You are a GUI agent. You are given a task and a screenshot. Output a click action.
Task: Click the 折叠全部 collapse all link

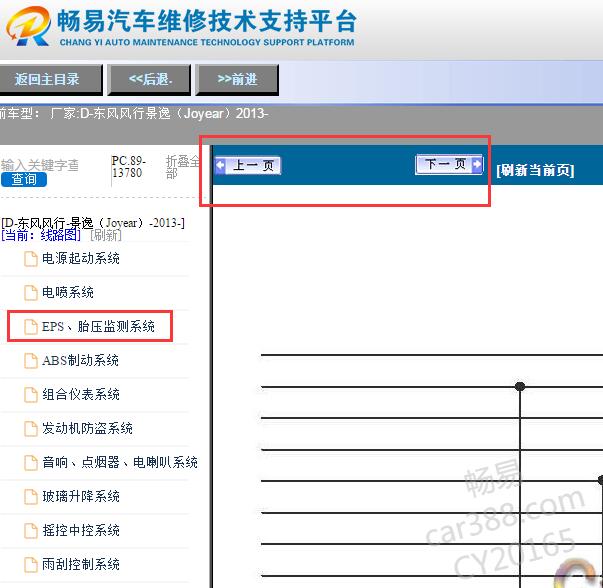[x=183, y=167]
